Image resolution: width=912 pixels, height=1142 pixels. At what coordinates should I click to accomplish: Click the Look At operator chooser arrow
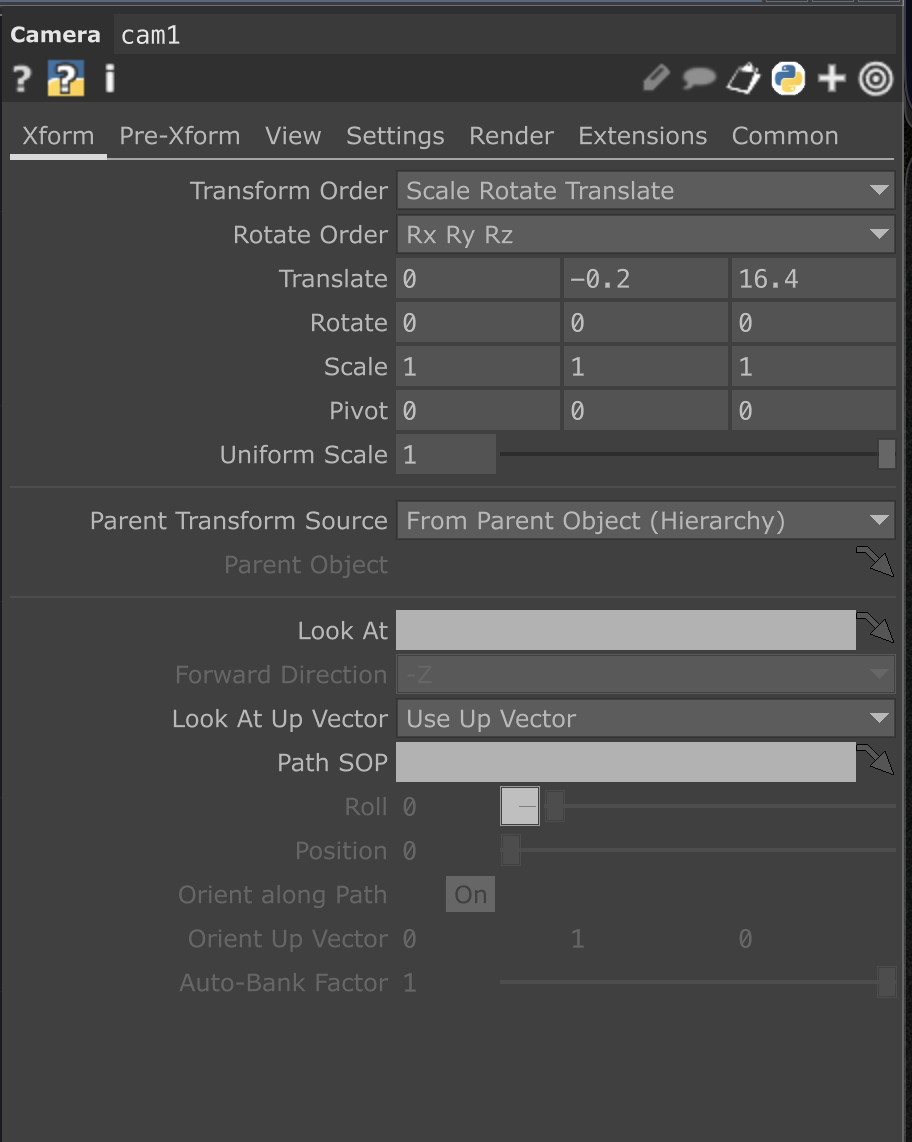876,630
